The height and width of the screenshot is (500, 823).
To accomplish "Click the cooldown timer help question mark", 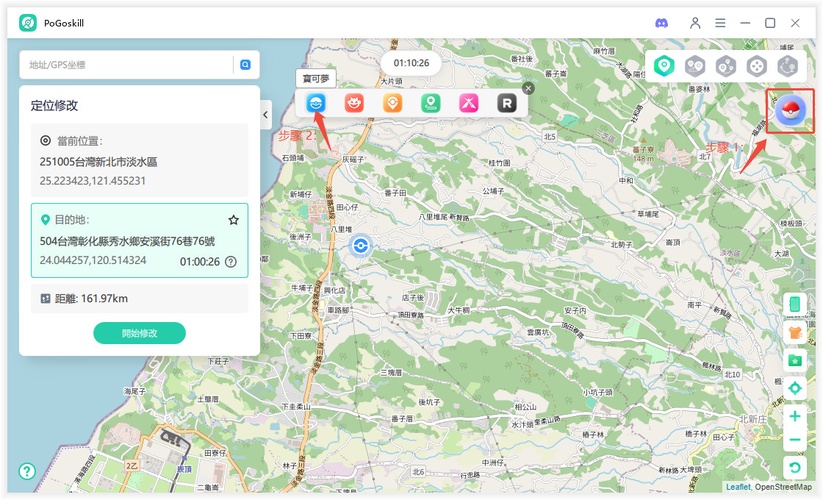I will (x=231, y=262).
